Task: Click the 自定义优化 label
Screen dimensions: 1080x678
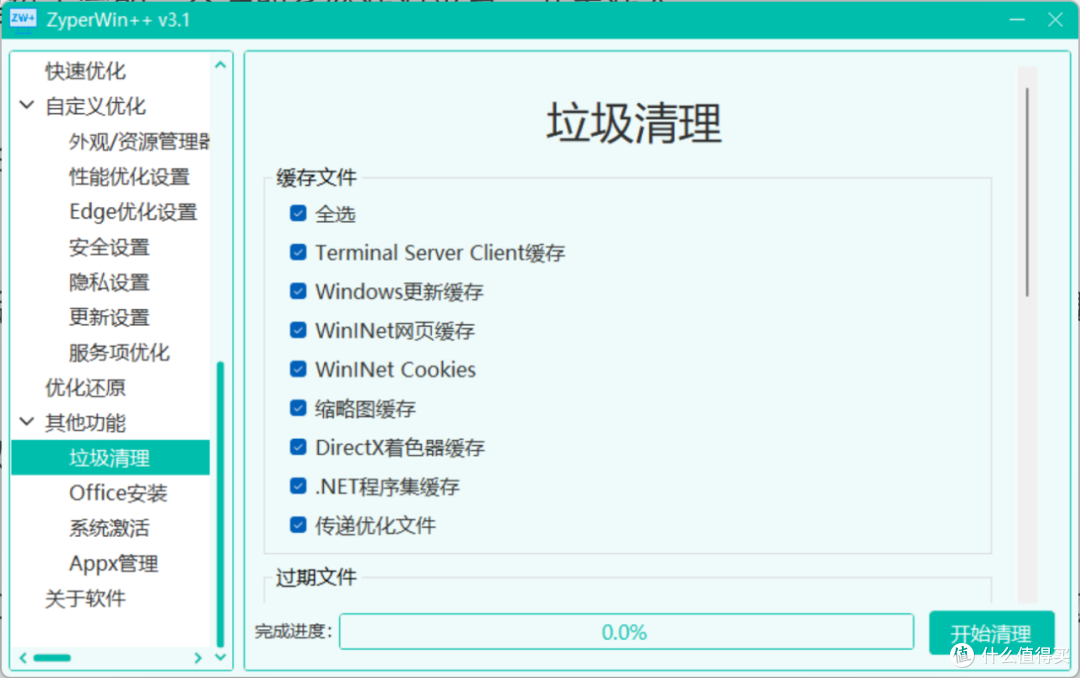Action: point(95,106)
